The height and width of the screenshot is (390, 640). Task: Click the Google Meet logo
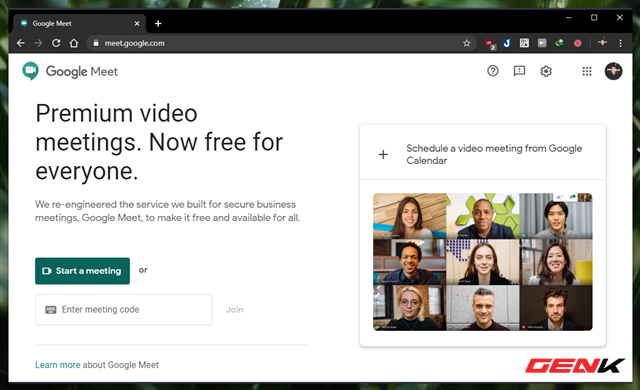(x=70, y=71)
